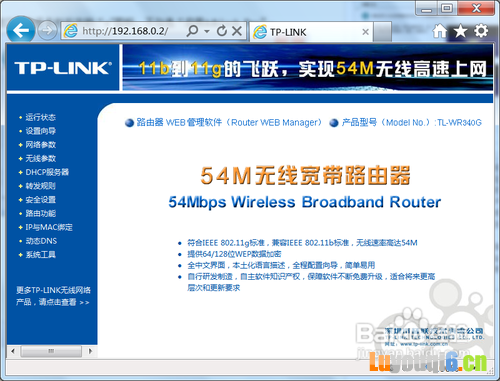Image resolution: width=500 pixels, height=381 pixels.
Task: Expand the 转发规则 menu
Action: click(x=40, y=186)
